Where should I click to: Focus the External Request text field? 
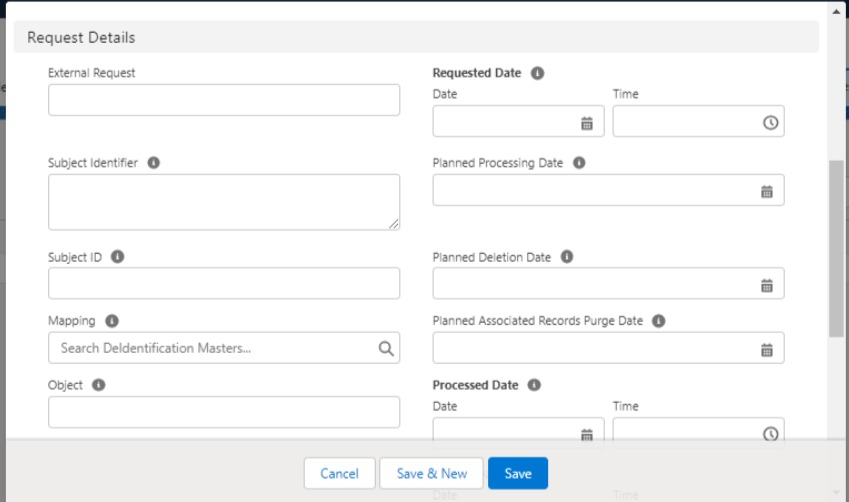(x=223, y=100)
